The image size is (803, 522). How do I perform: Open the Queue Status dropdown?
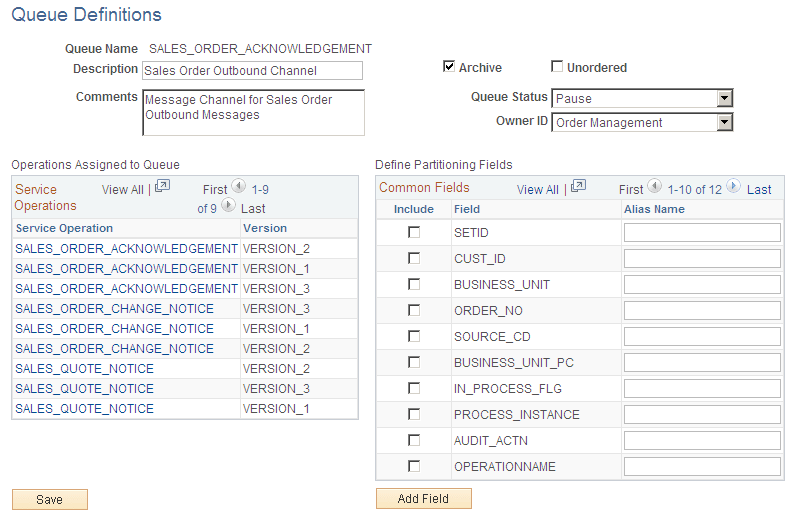(724, 98)
